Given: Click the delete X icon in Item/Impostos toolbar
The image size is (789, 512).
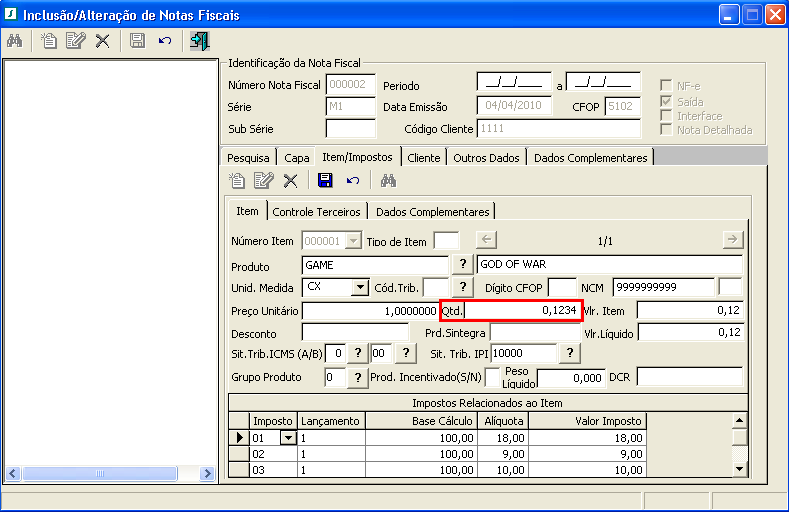Looking at the screenshot, I should pyautogui.click(x=290, y=181).
